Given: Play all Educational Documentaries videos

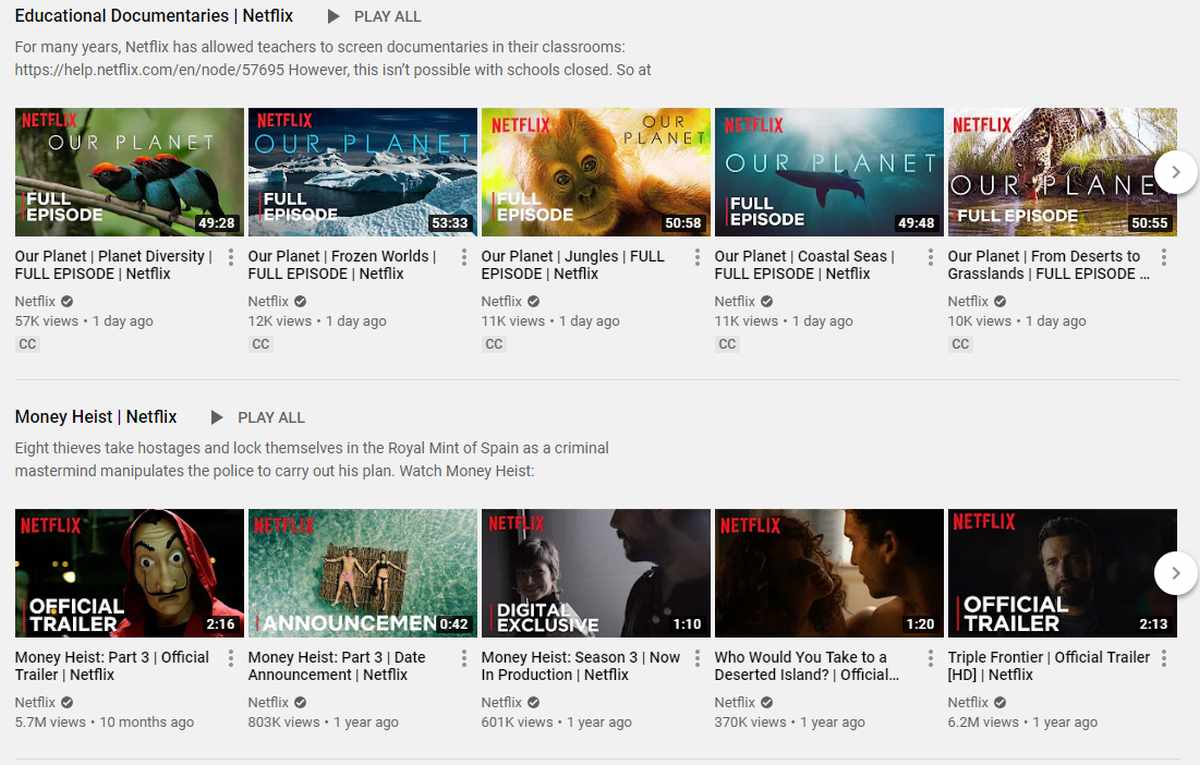Looking at the screenshot, I should pos(374,17).
